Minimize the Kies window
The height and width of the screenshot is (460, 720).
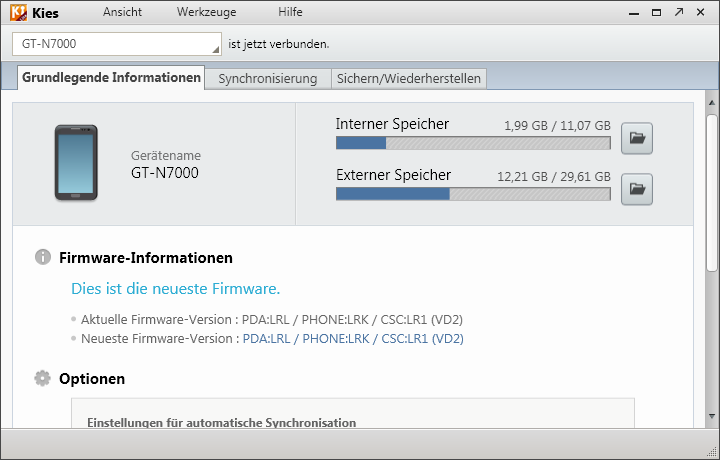click(632, 13)
